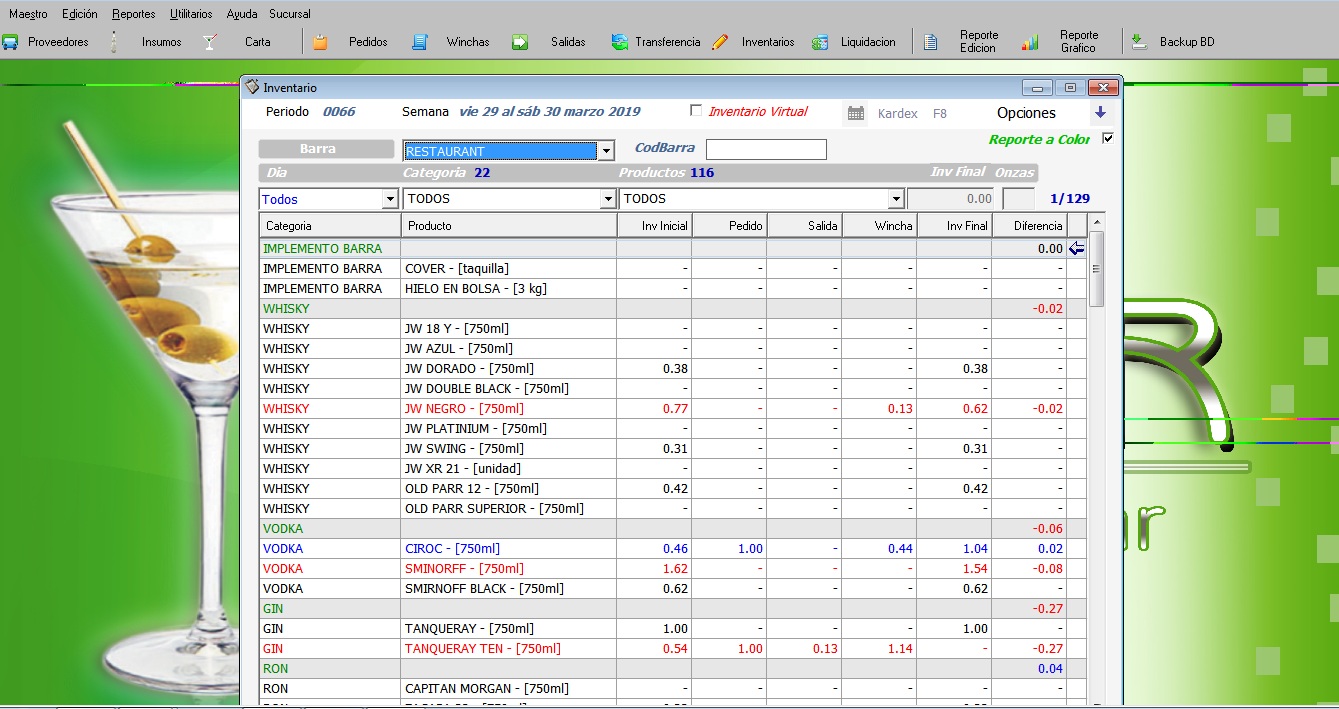Click the CodBarra input field
The width and height of the screenshot is (1339, 709).
(x=766, y=150)
